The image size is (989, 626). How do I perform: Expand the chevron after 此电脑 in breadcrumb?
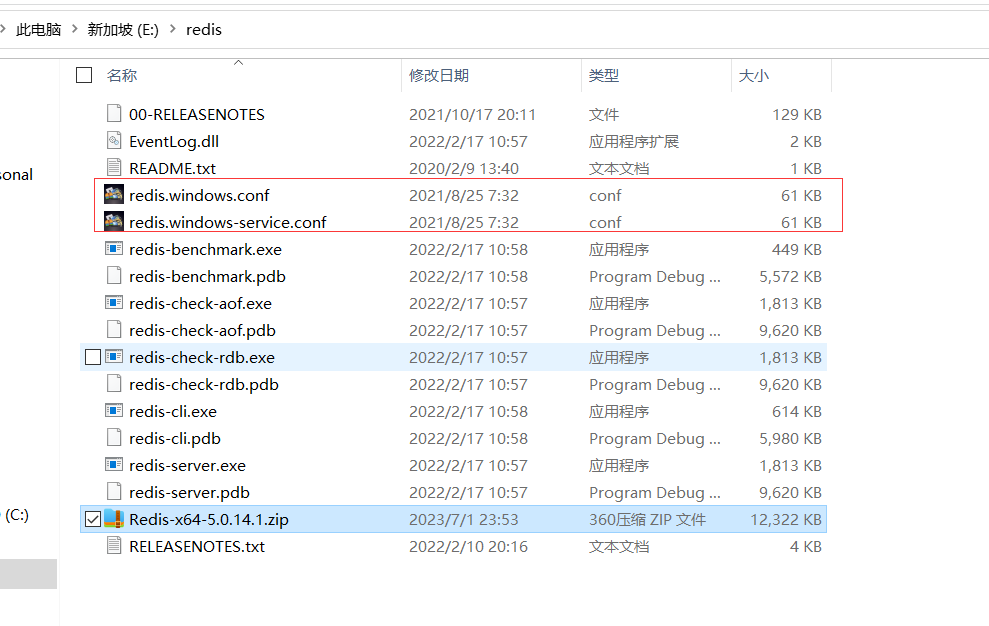[x=74, y=28]
